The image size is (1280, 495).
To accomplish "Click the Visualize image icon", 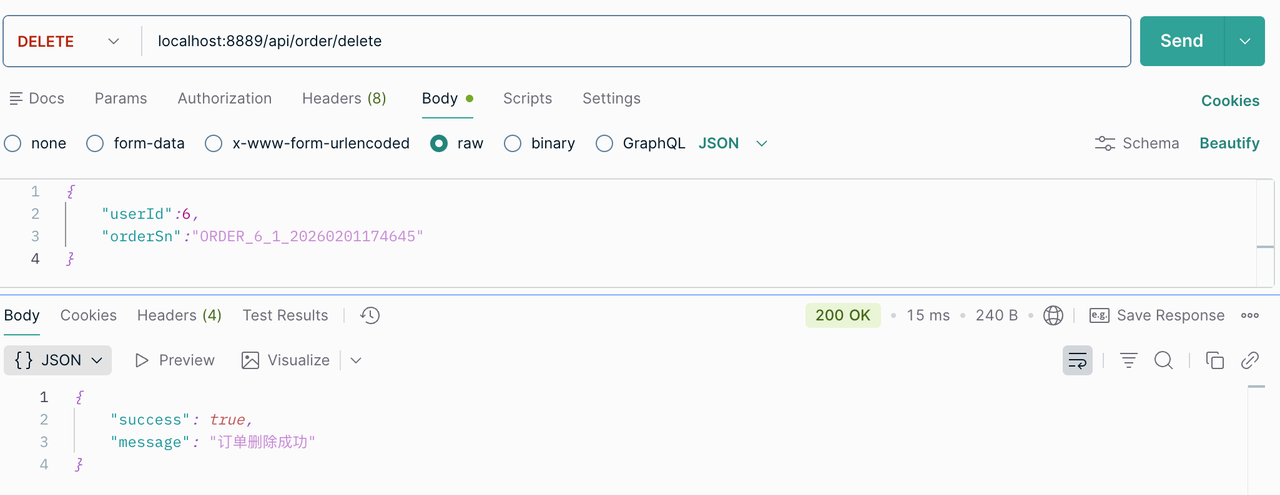I will click(x=250, y=360).
